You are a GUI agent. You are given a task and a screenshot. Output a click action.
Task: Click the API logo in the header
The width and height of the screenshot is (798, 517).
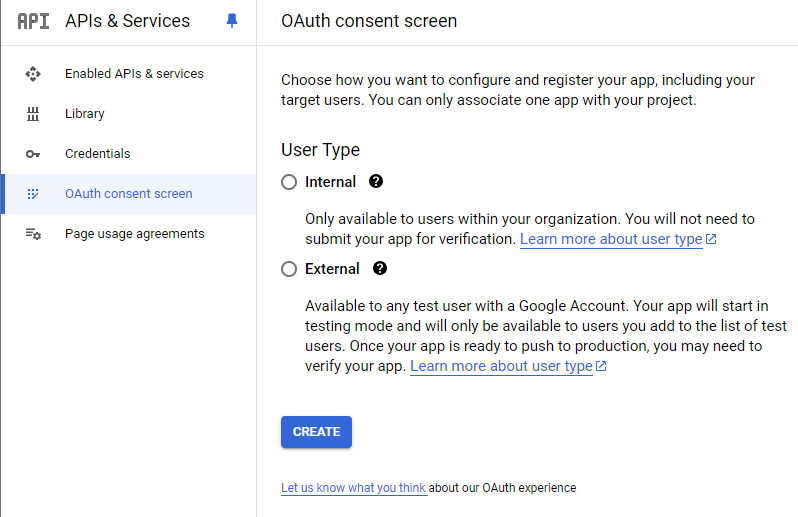[33, 21]
